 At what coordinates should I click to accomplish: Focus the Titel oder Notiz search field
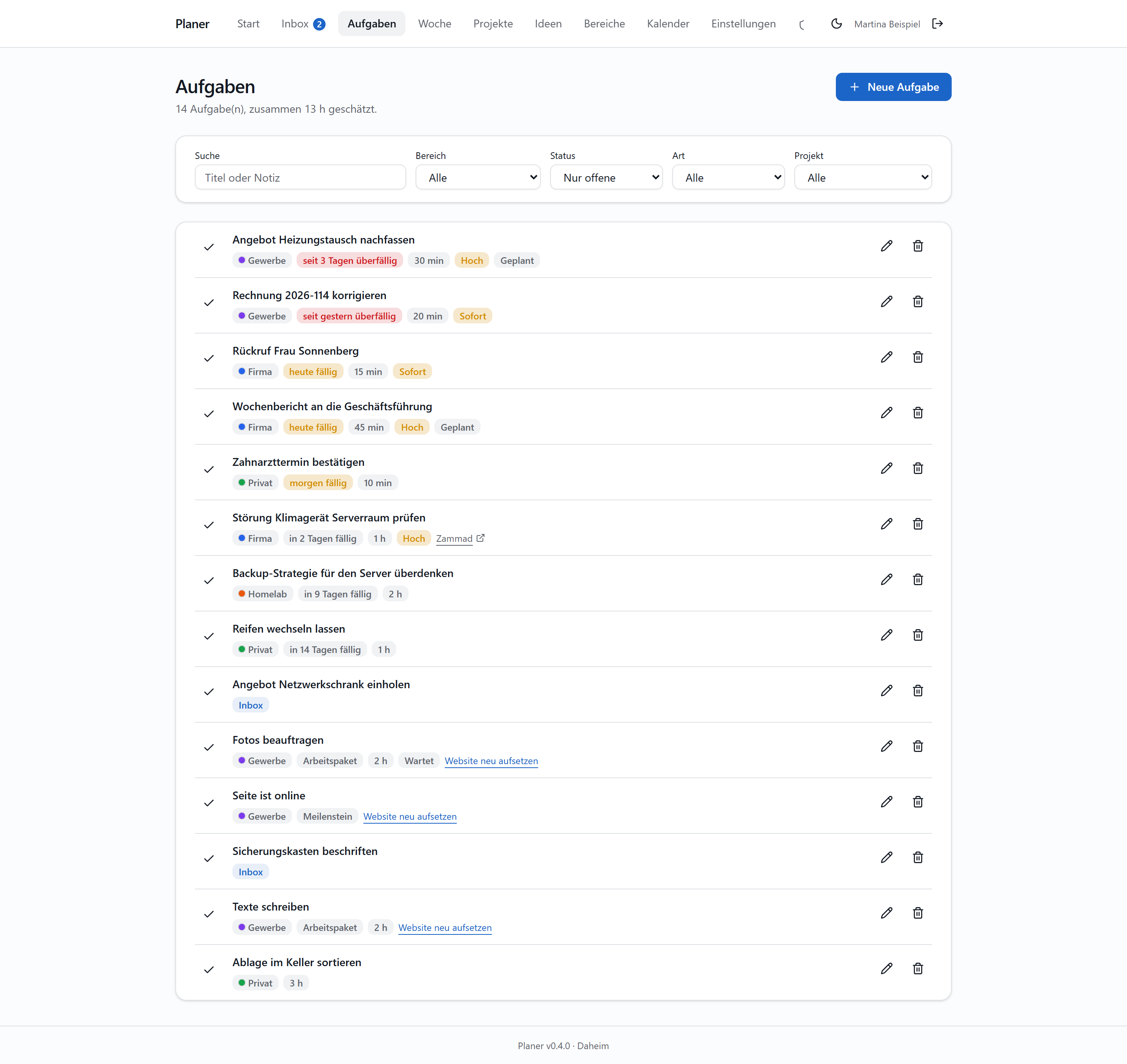coord(300,177)
